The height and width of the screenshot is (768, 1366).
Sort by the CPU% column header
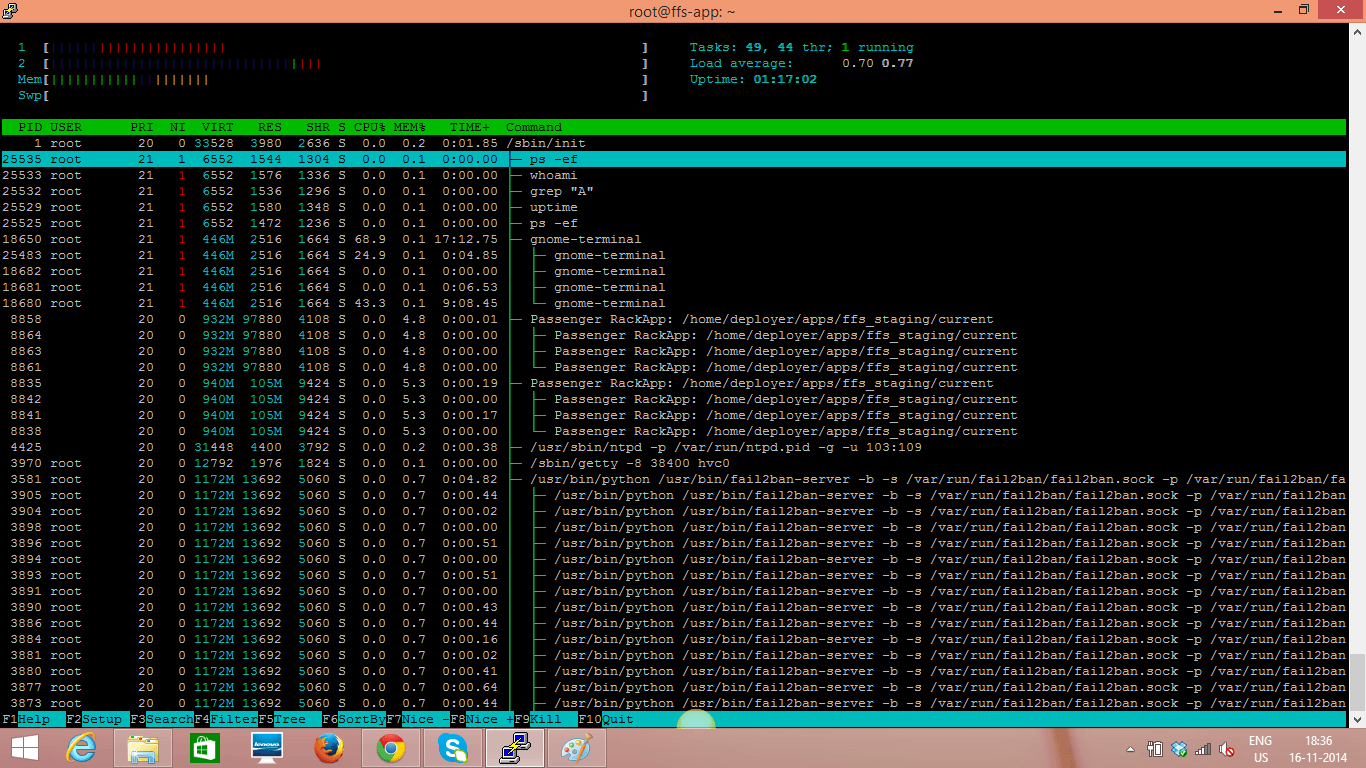tap(370, 127)
